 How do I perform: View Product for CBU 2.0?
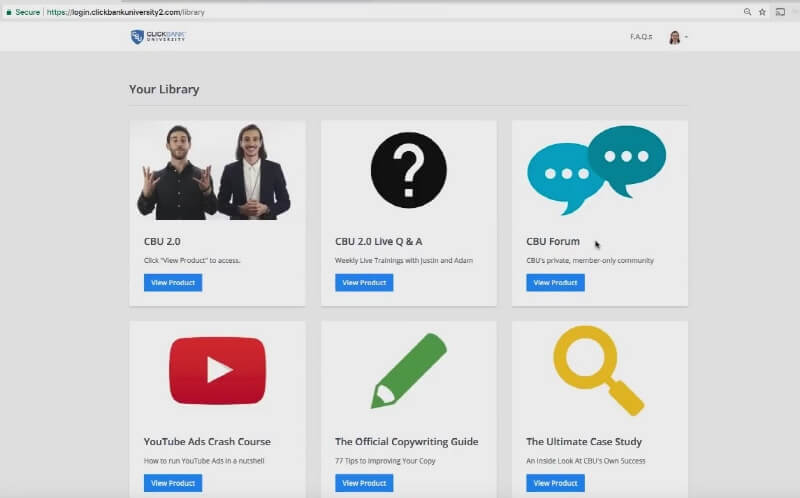(173, 283)
